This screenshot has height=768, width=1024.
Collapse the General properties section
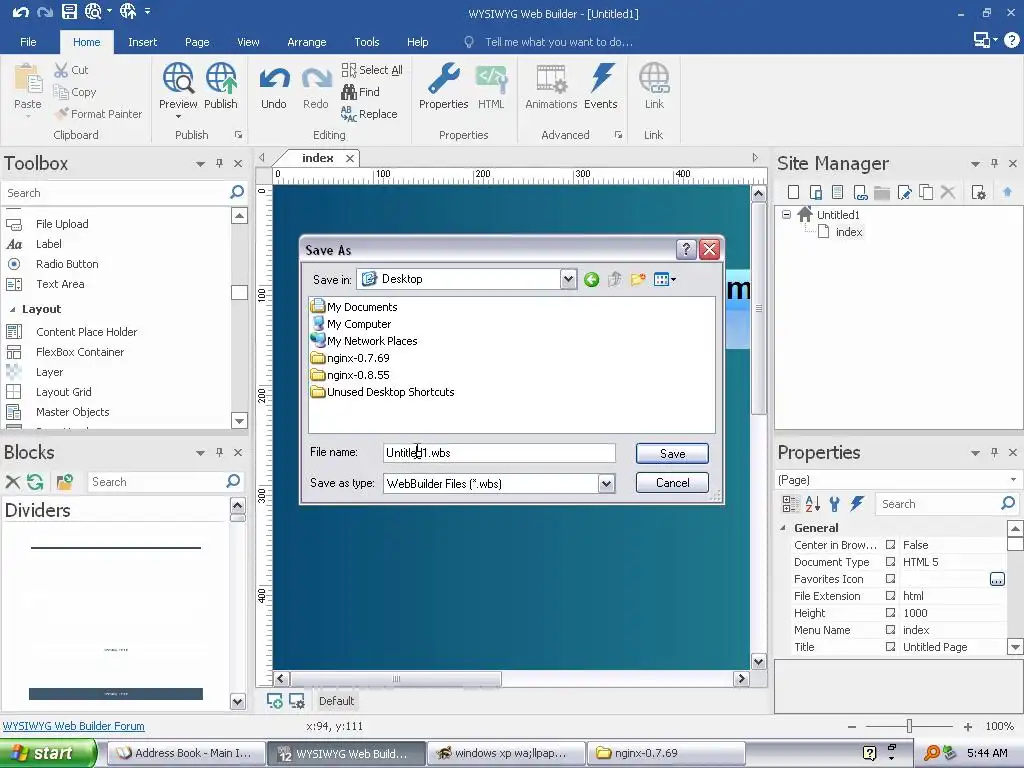pyautogui.click(x=783, y=528)
